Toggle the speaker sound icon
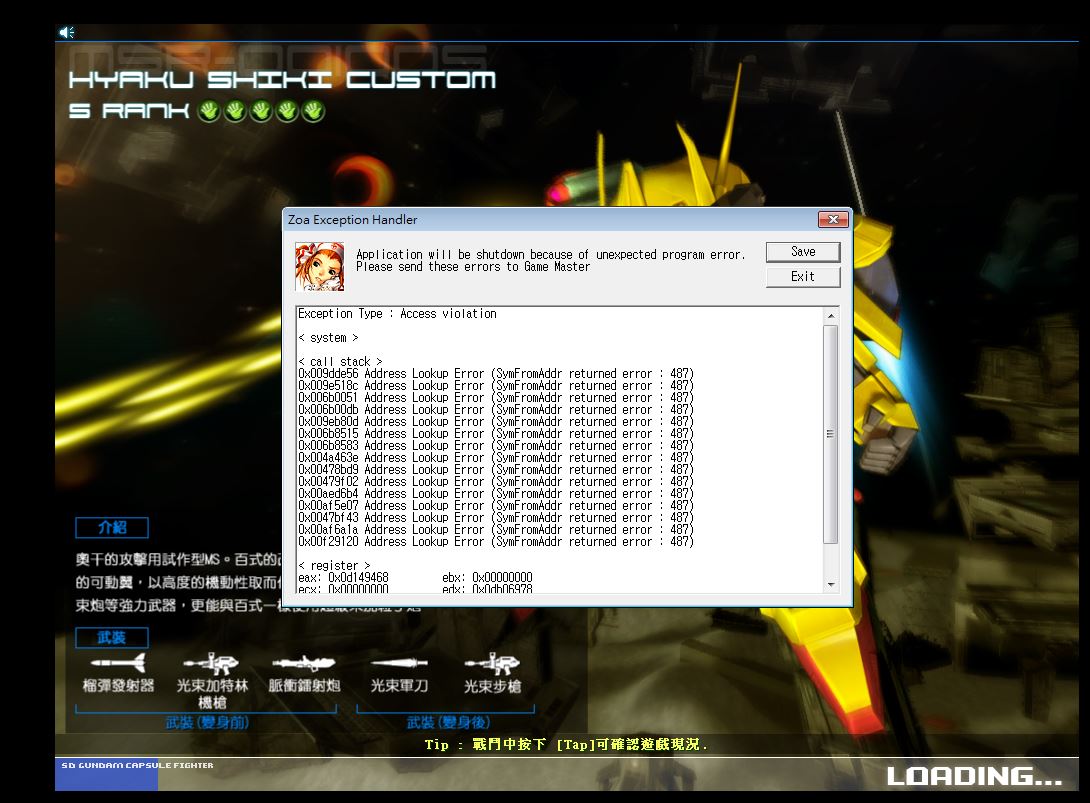The width and height of the screenshot is (1090, 803). (x=67, y=32)
